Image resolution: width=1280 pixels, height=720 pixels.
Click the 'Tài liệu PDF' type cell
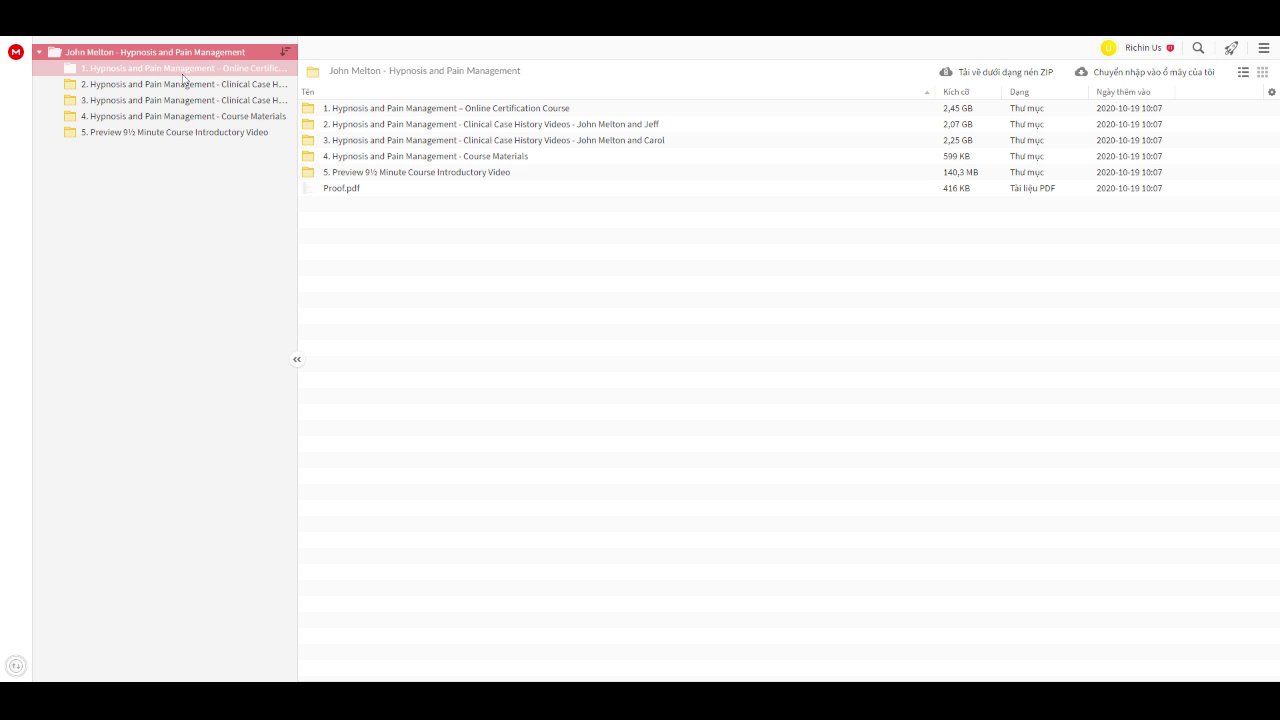coord(1032,188)
